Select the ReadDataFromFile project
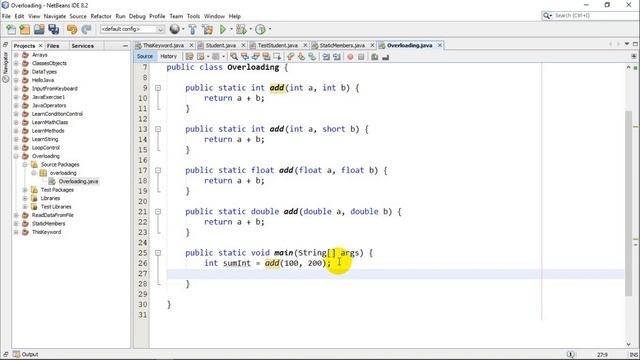 pyautogui.click(x=53, y=215)
